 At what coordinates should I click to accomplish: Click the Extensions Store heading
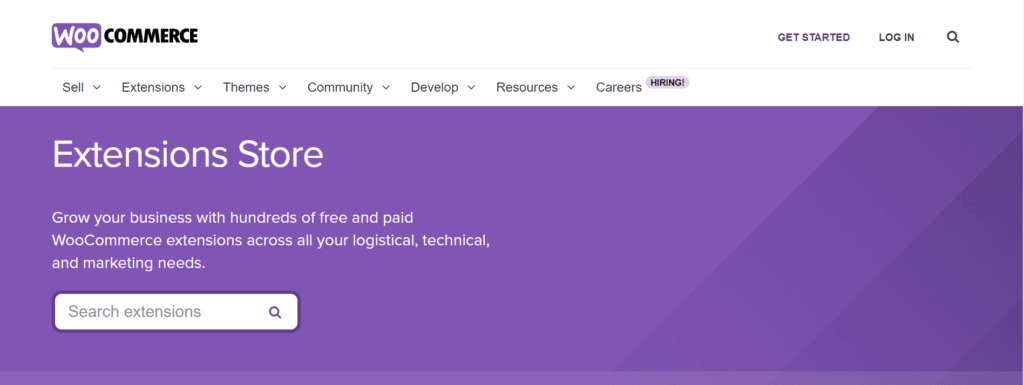coord(187,155)
